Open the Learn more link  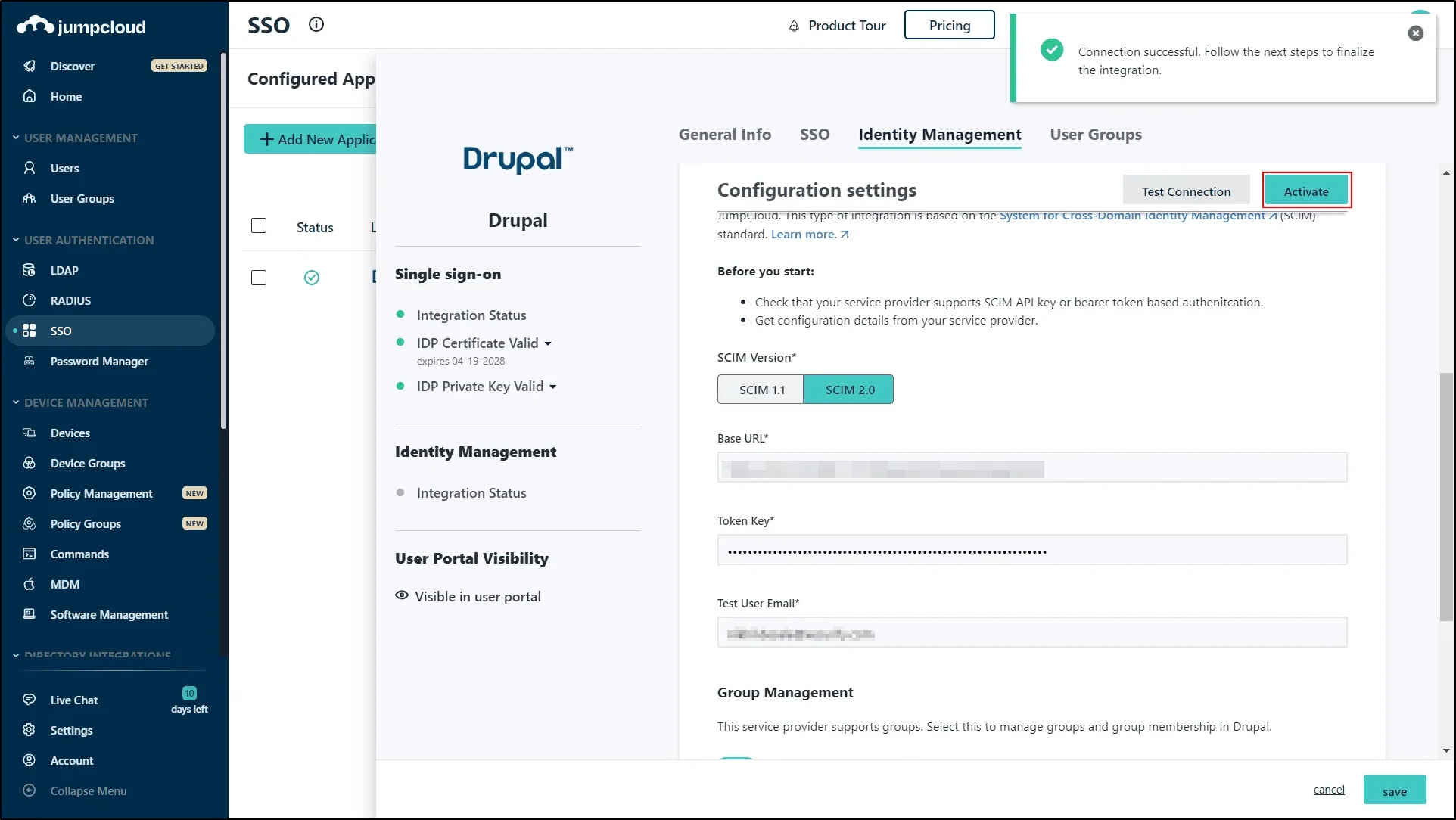810,234
